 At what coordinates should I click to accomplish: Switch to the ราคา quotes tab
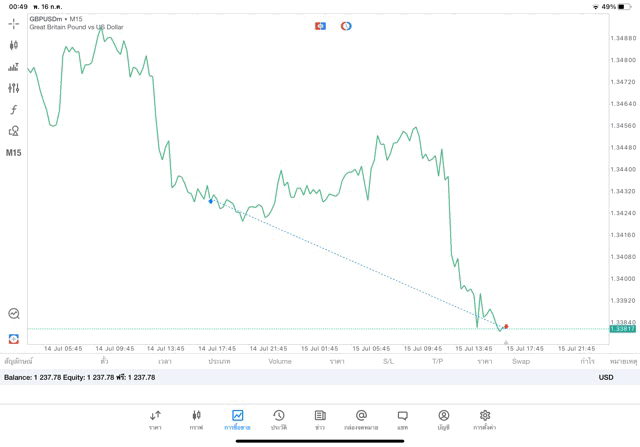tap(155, 418)
